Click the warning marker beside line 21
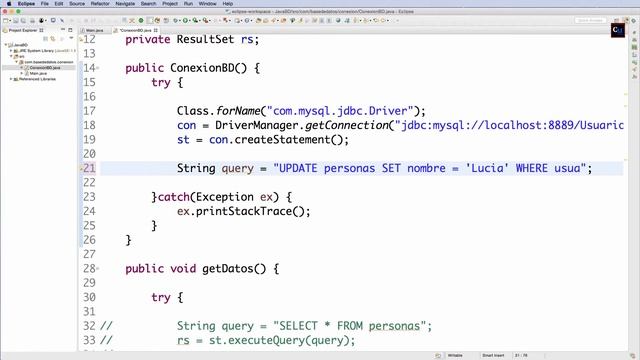Image resolution: width=640 pixels, height=360 pixels. click(x=81, y=168)
